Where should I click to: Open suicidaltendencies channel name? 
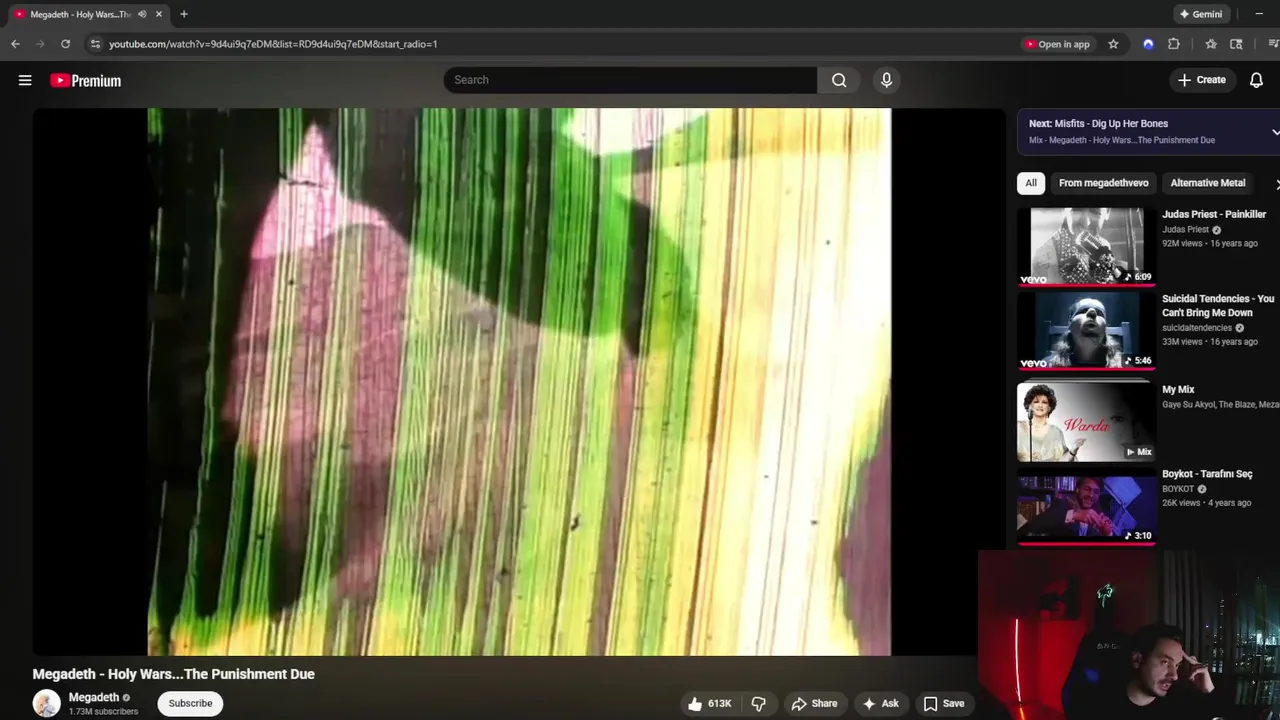pos(1197,328)
